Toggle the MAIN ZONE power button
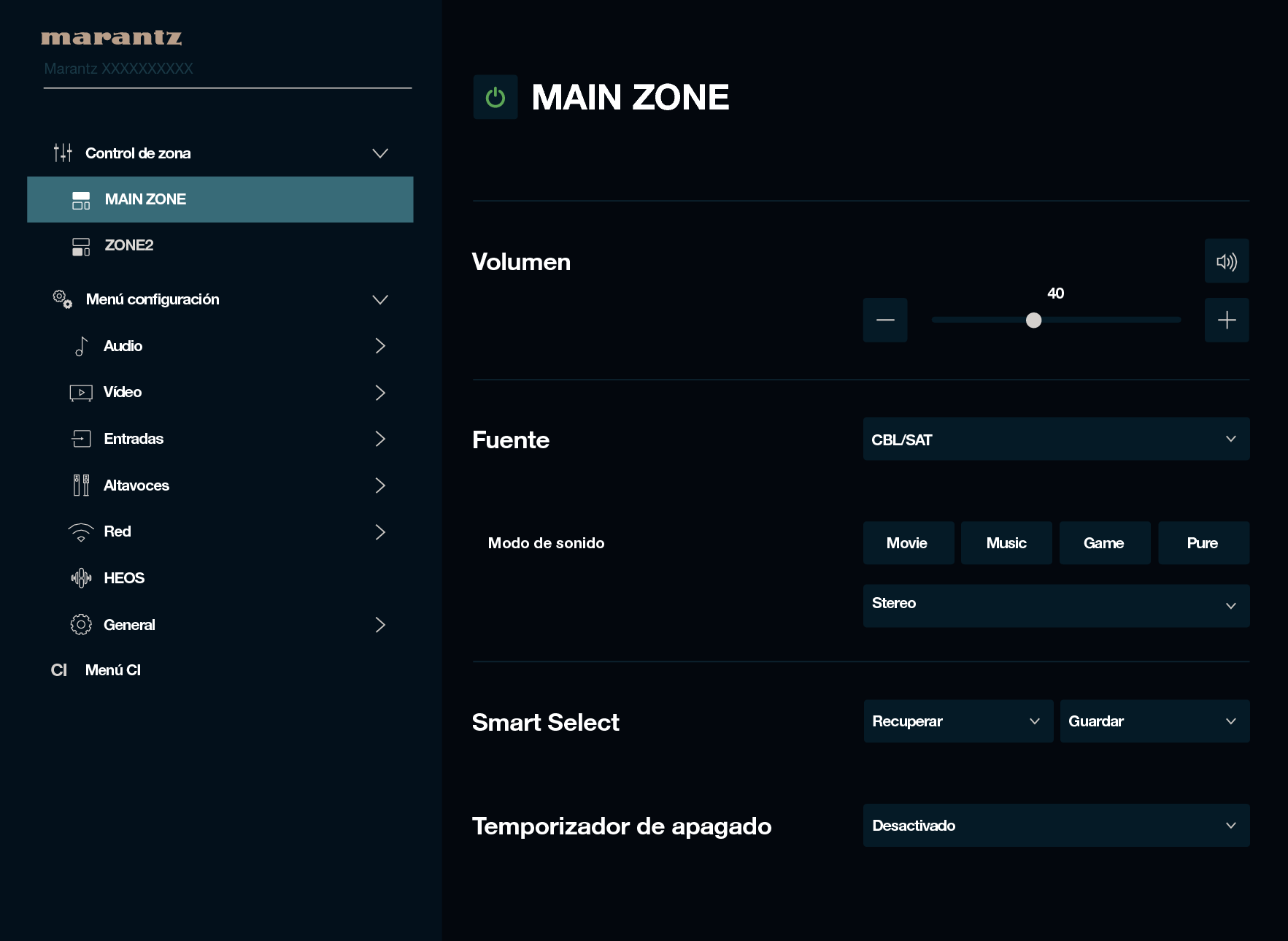 tap(495, 97)
